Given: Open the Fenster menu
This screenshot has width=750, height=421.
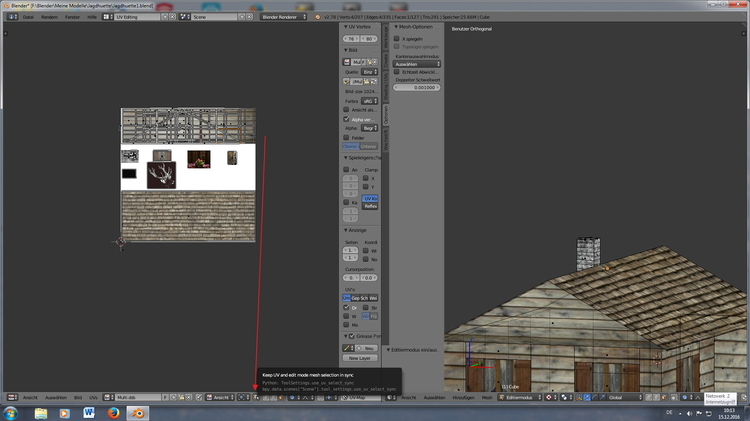Looking at the screenshot, I should click(x=72, y=17).
